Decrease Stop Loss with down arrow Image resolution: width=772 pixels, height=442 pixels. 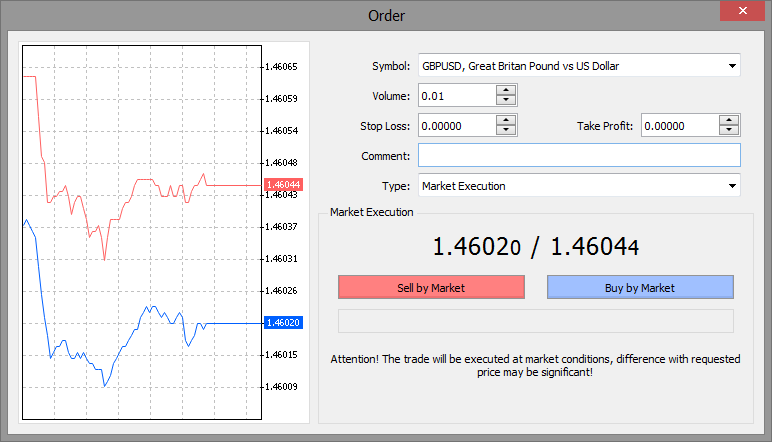pos(506,130)
